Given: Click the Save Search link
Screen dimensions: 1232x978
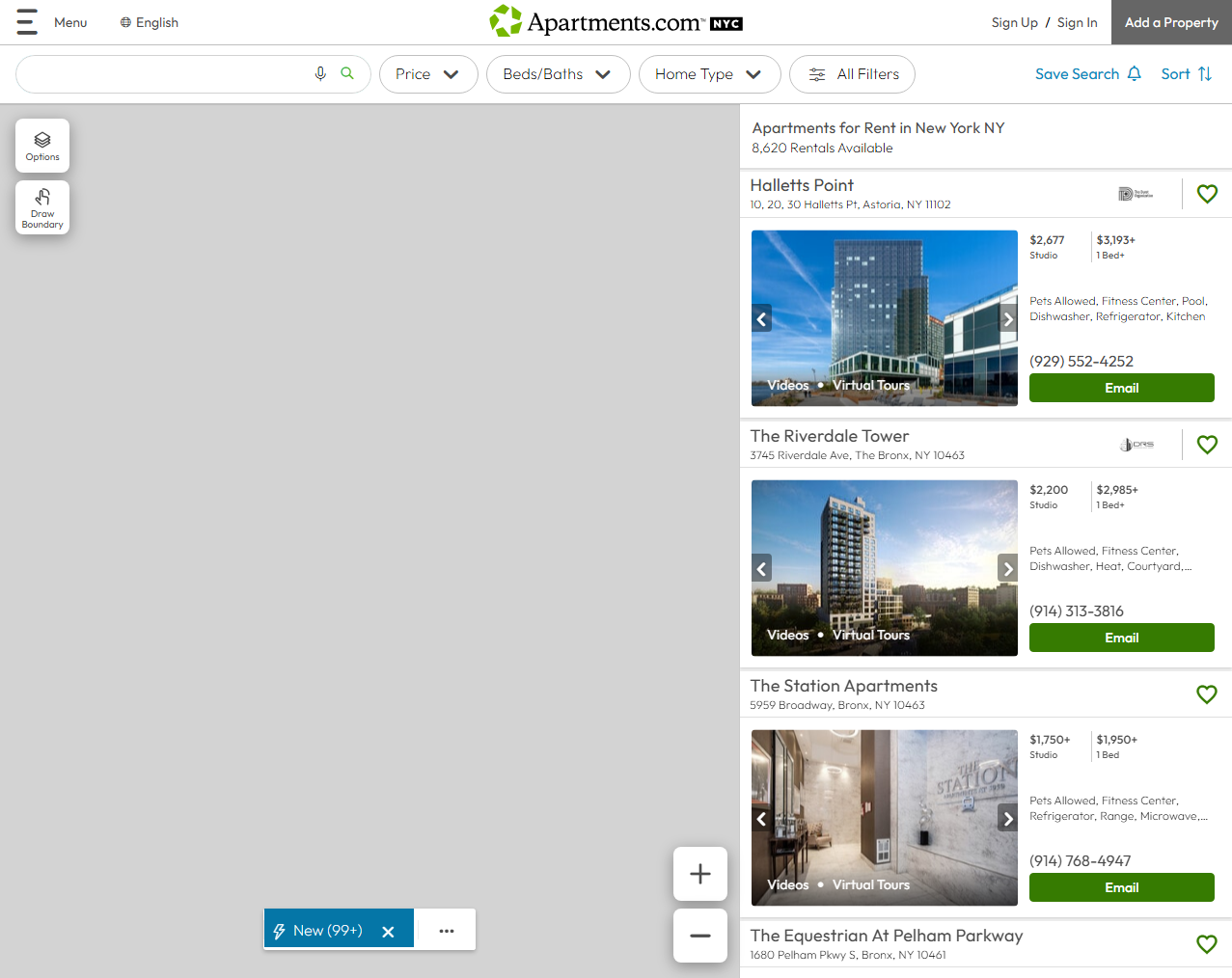Looking at the screenshot, I should 1077,73.
